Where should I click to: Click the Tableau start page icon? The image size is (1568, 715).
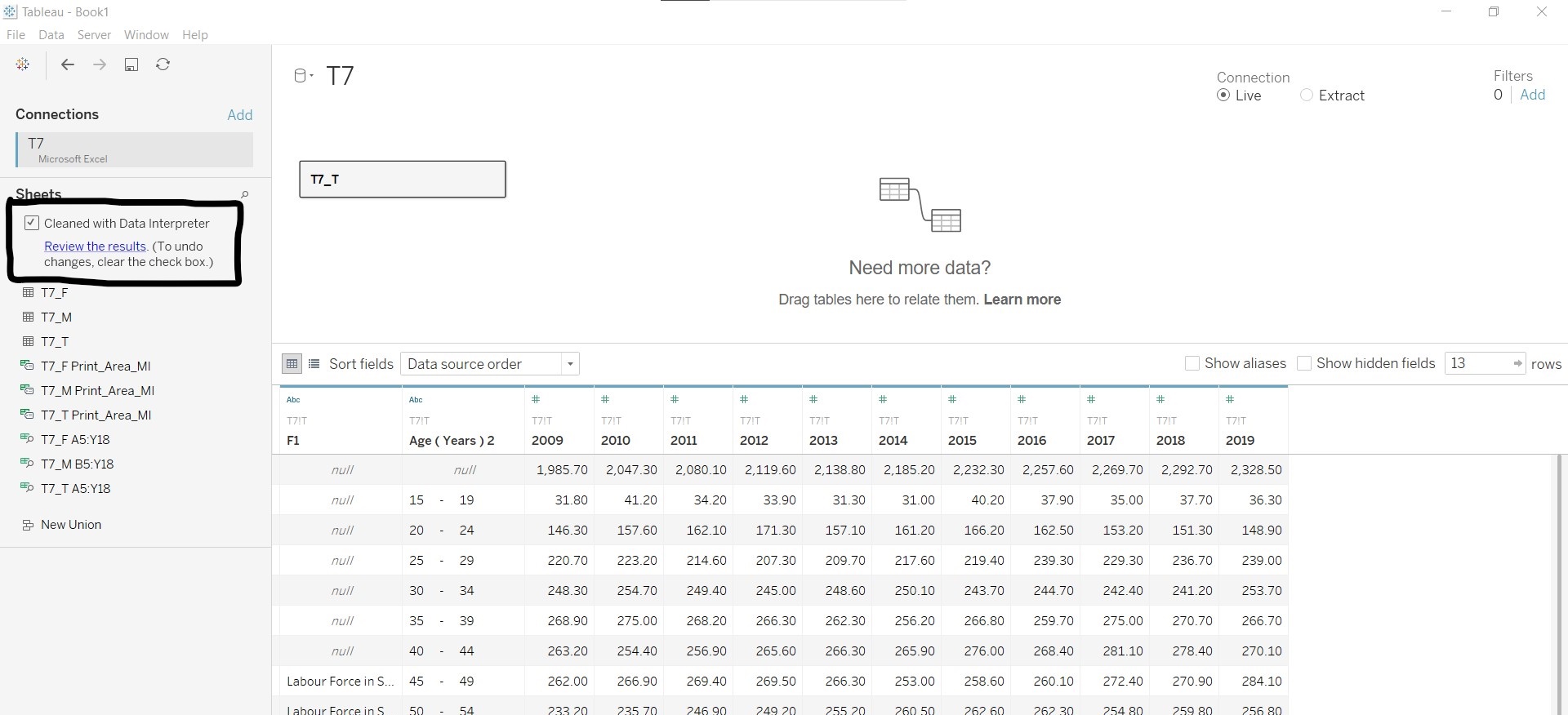23,64
